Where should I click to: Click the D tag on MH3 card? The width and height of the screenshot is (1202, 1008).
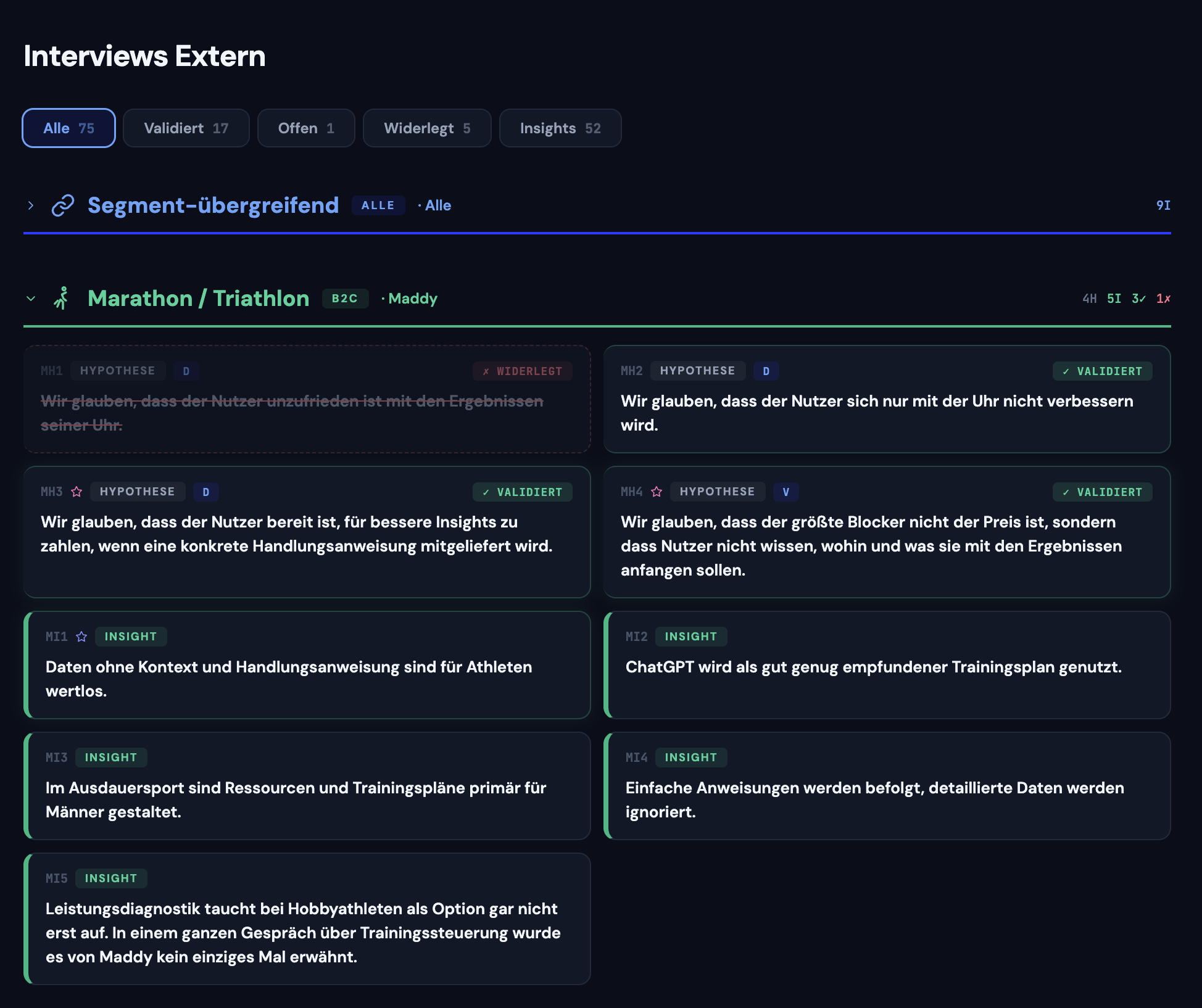click(x=206, y=492)
